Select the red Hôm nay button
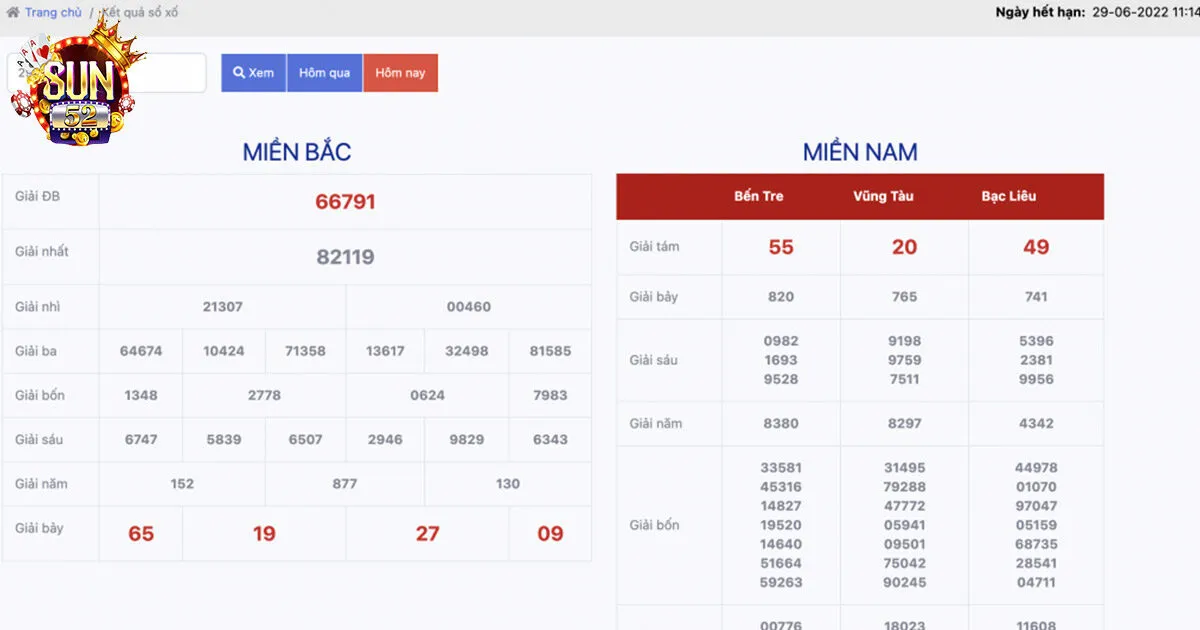Screen dimensions: 1200x630 pos(400,73)
